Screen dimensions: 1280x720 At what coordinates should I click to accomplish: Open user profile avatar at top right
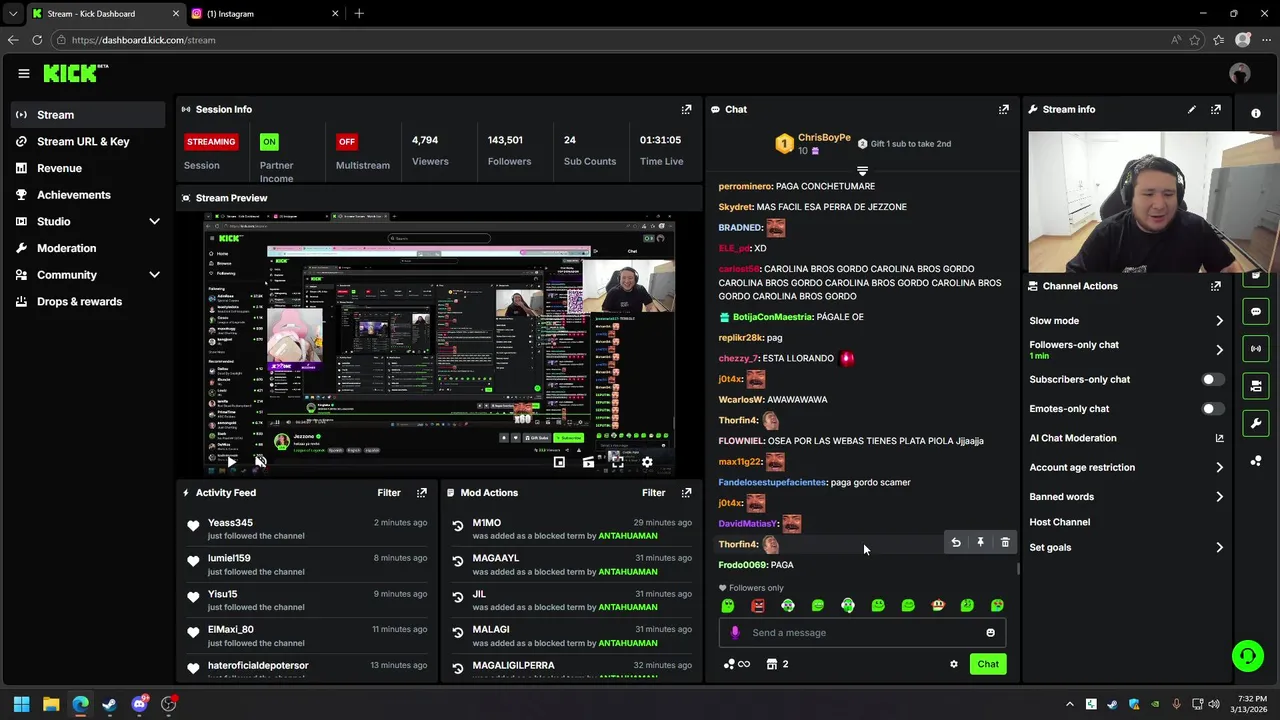[1240, 73]
